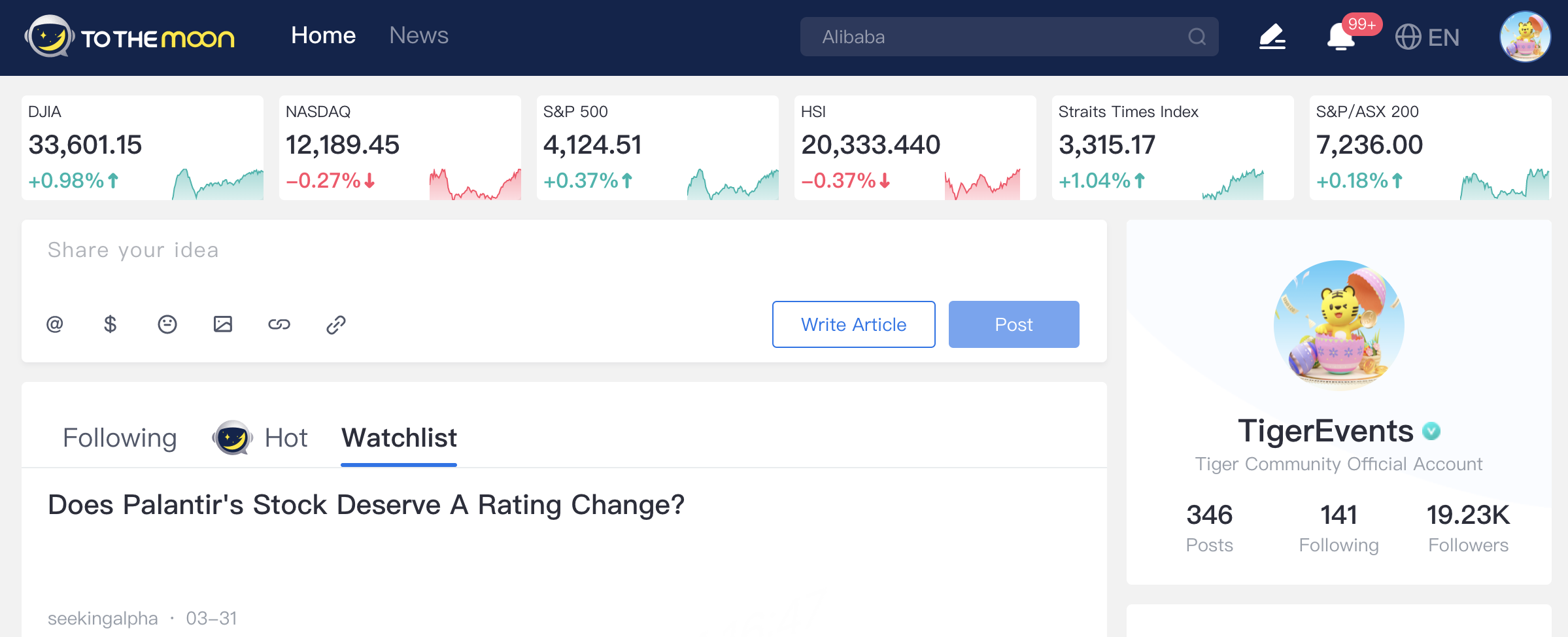1568x637 pixels.
Task: Click the chain link icon in composer
Action: click(279, 324)
